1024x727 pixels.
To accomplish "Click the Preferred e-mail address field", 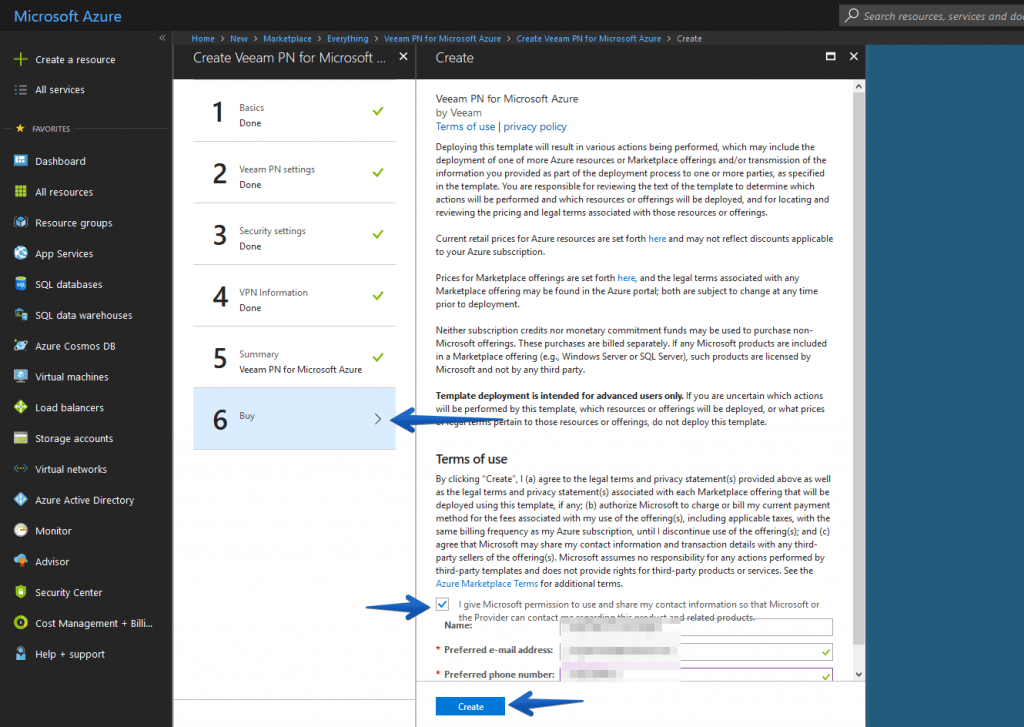I will pyautogui.click(x=696, y=651).
